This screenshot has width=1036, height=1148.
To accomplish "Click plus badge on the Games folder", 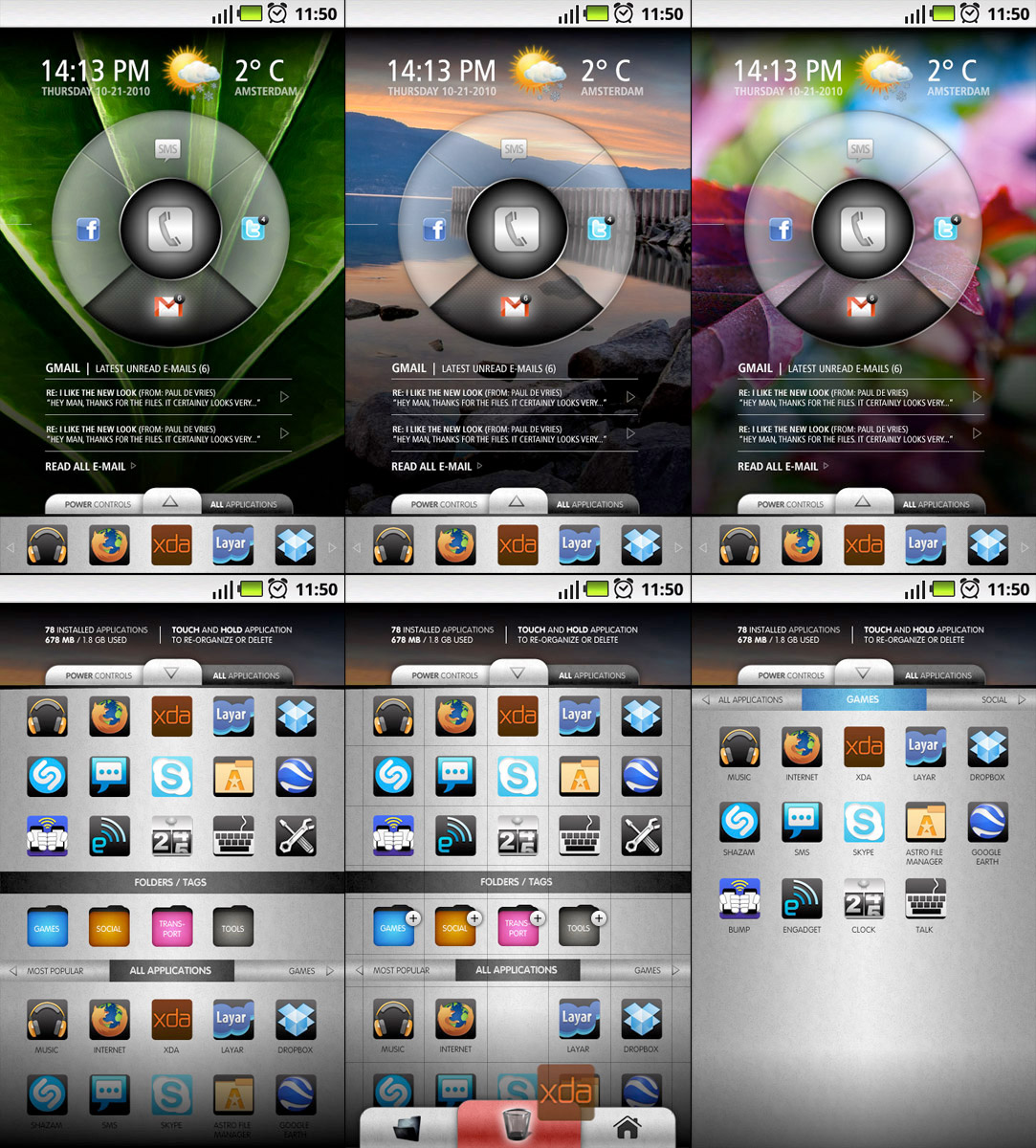I will (413, 918).
